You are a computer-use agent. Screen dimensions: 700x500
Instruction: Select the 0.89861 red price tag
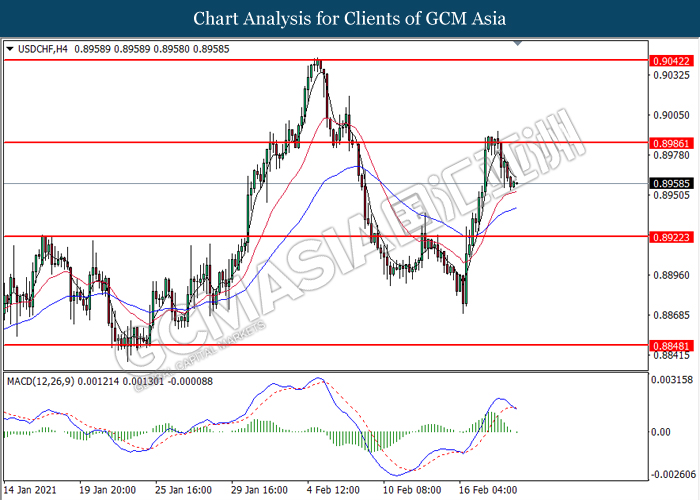(671, 142)
